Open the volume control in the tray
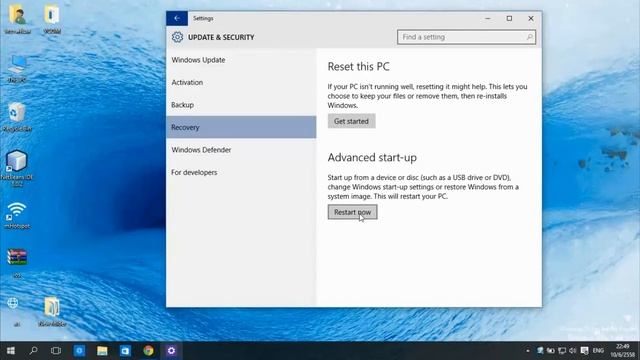 (x=573, y=351)
